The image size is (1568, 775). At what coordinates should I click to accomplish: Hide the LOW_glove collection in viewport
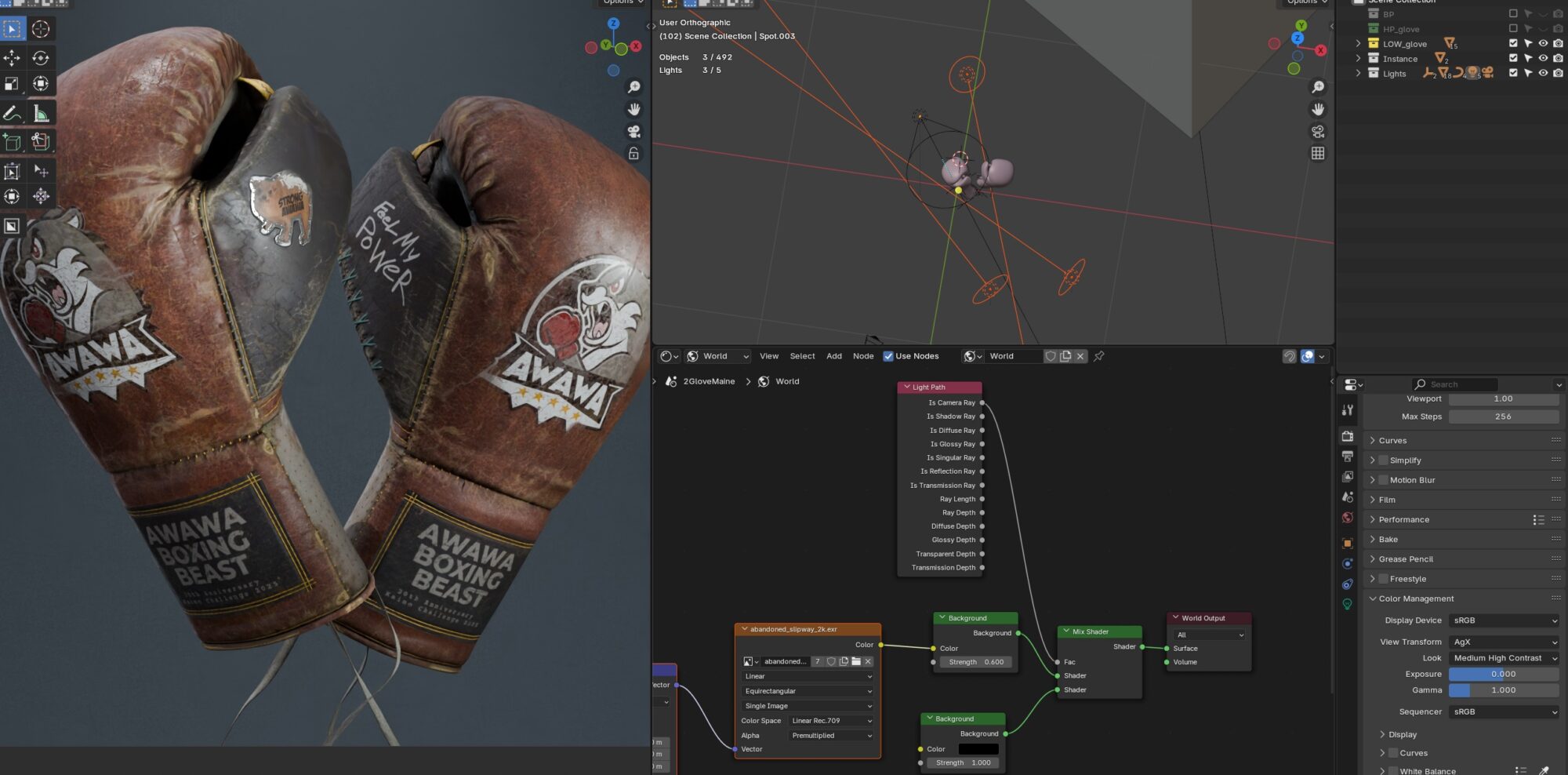[x=1543, y=44]
